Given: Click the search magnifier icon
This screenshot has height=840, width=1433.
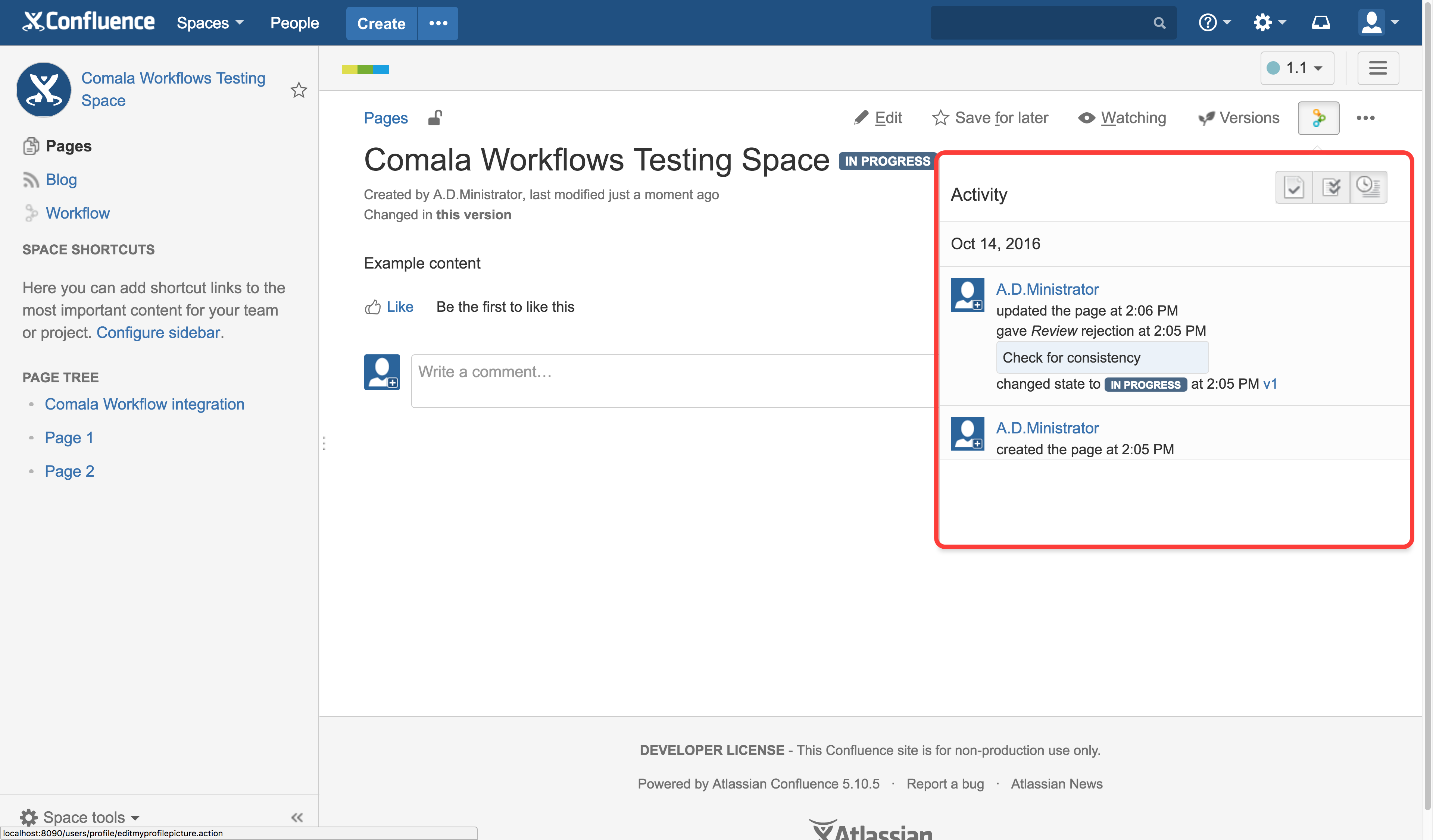Looking at the screenshot, I should coord(1159,23).
